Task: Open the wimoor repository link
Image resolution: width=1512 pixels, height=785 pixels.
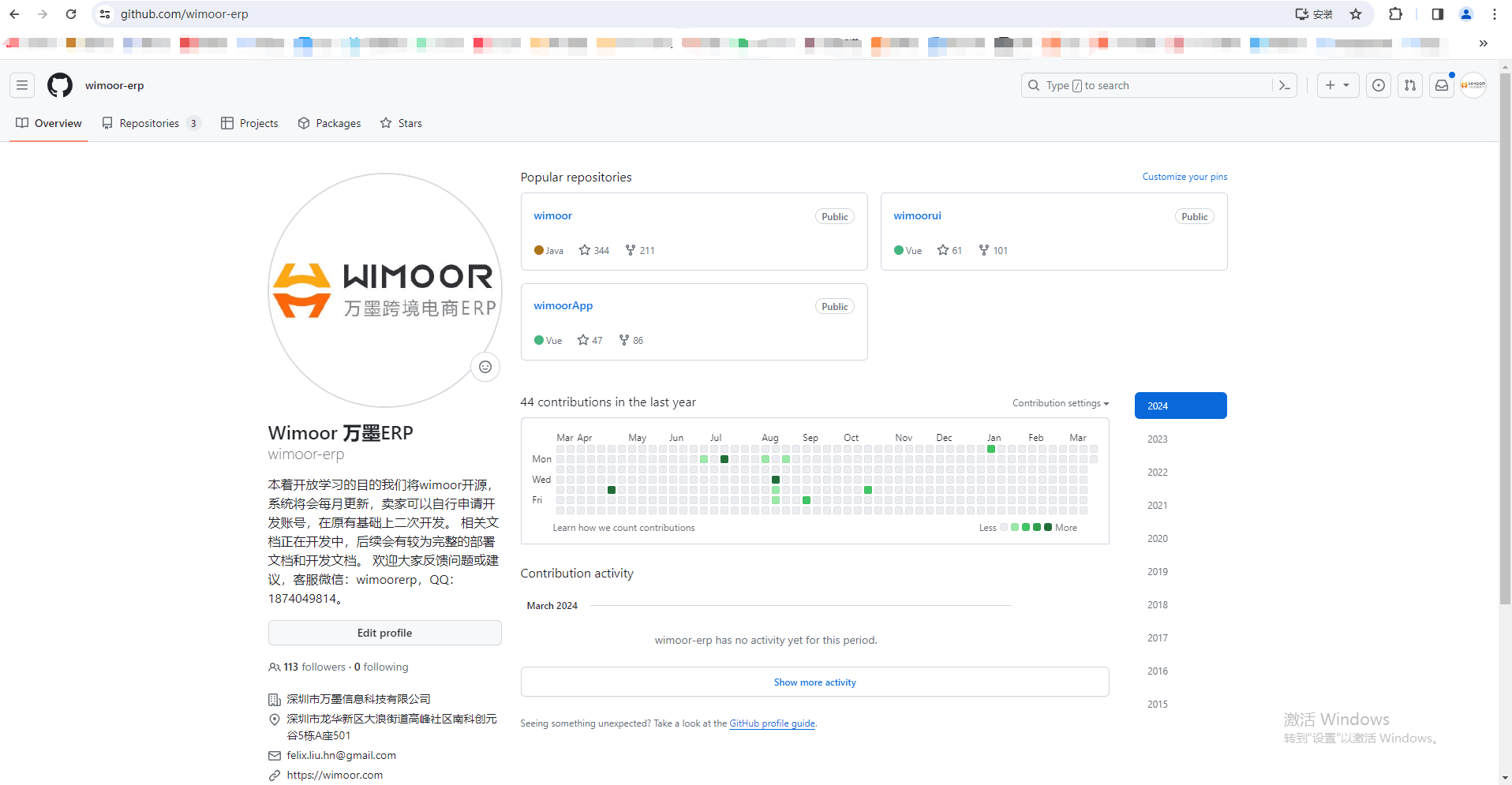Action: [x=552, y=215]
